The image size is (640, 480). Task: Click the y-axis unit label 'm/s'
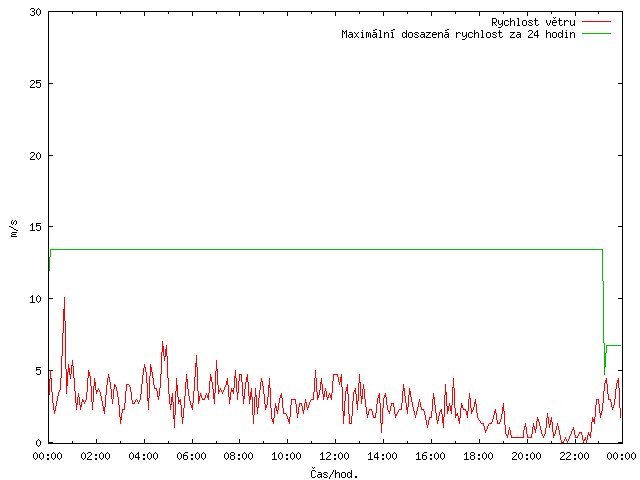point(14,228)
